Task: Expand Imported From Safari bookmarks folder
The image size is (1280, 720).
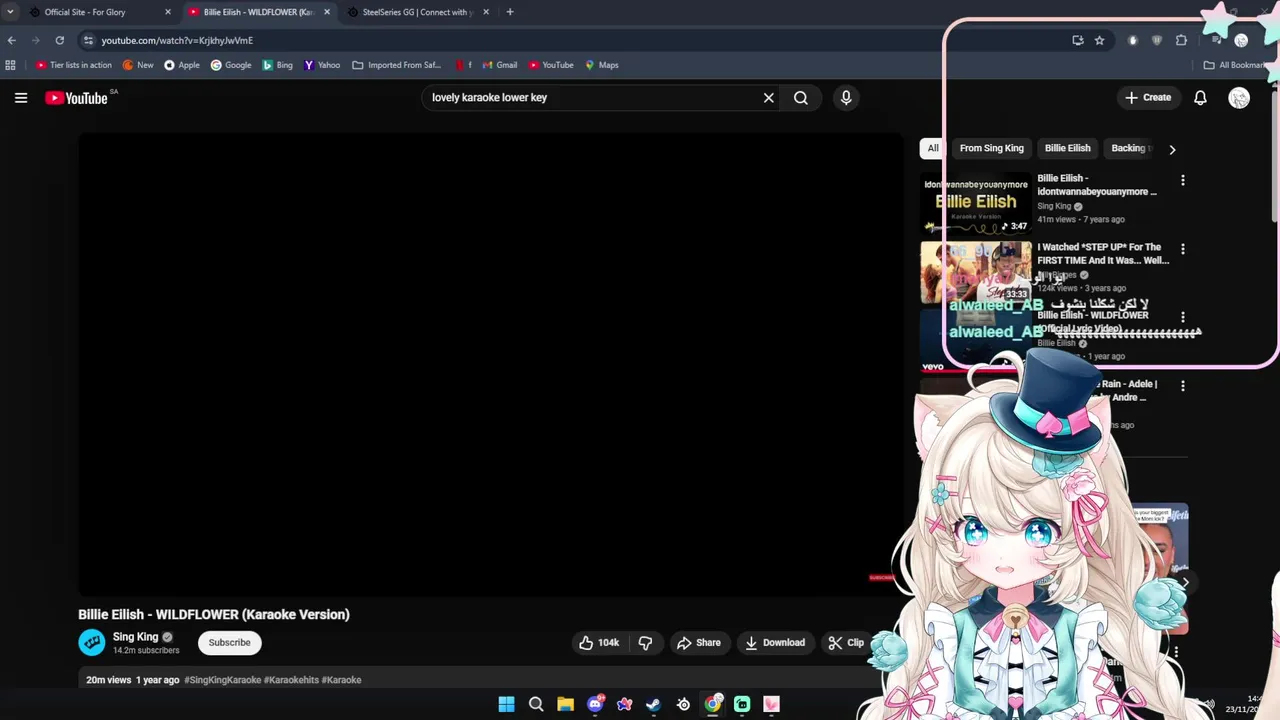Action: click(397, 65)
